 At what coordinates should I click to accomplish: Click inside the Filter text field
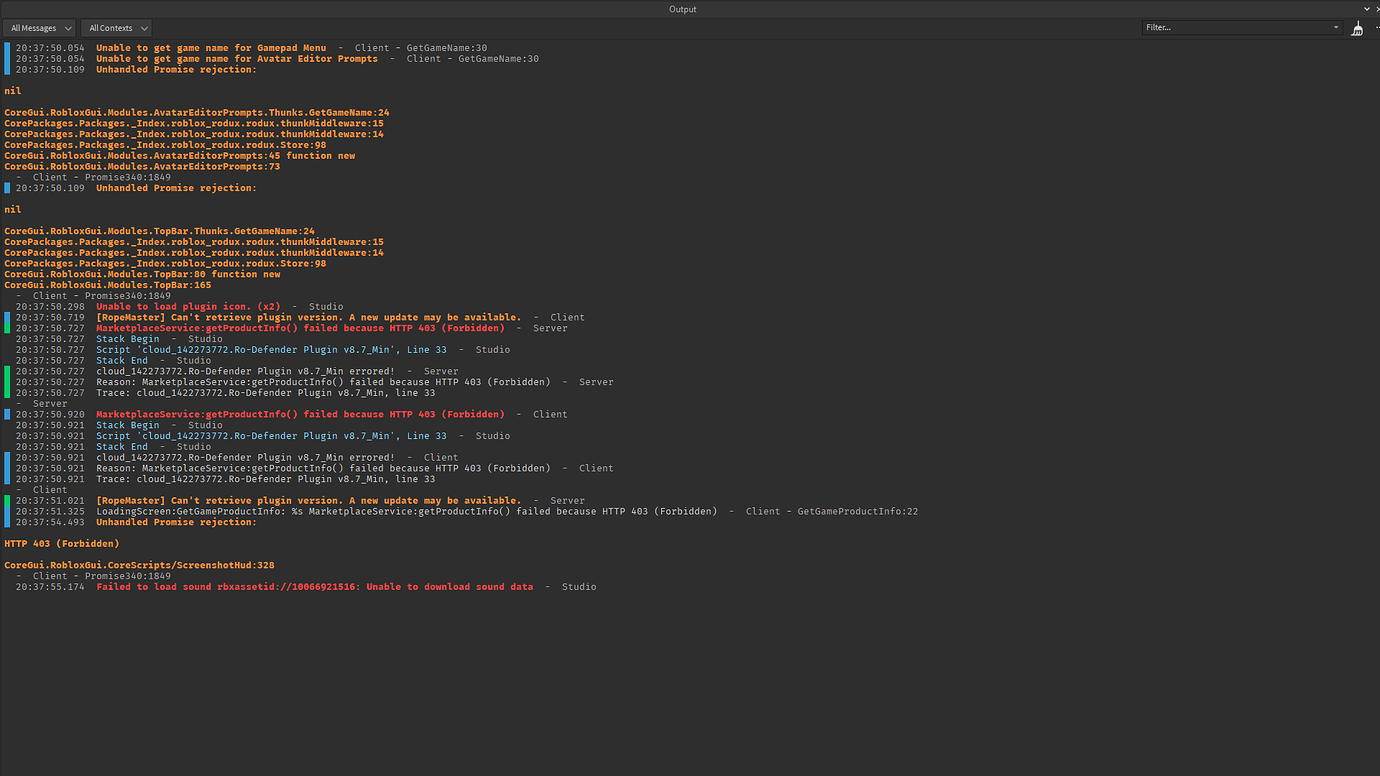(1235, 28)
